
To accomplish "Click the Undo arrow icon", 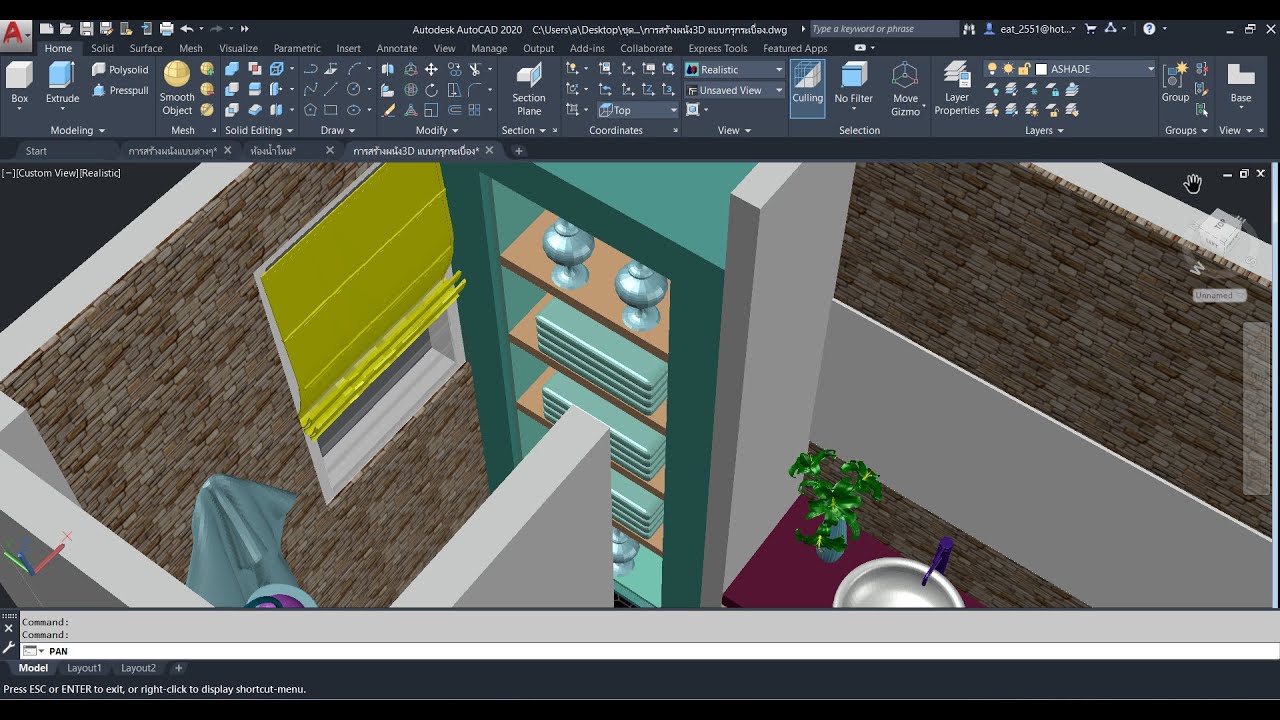I will click(x=186, y=29).
